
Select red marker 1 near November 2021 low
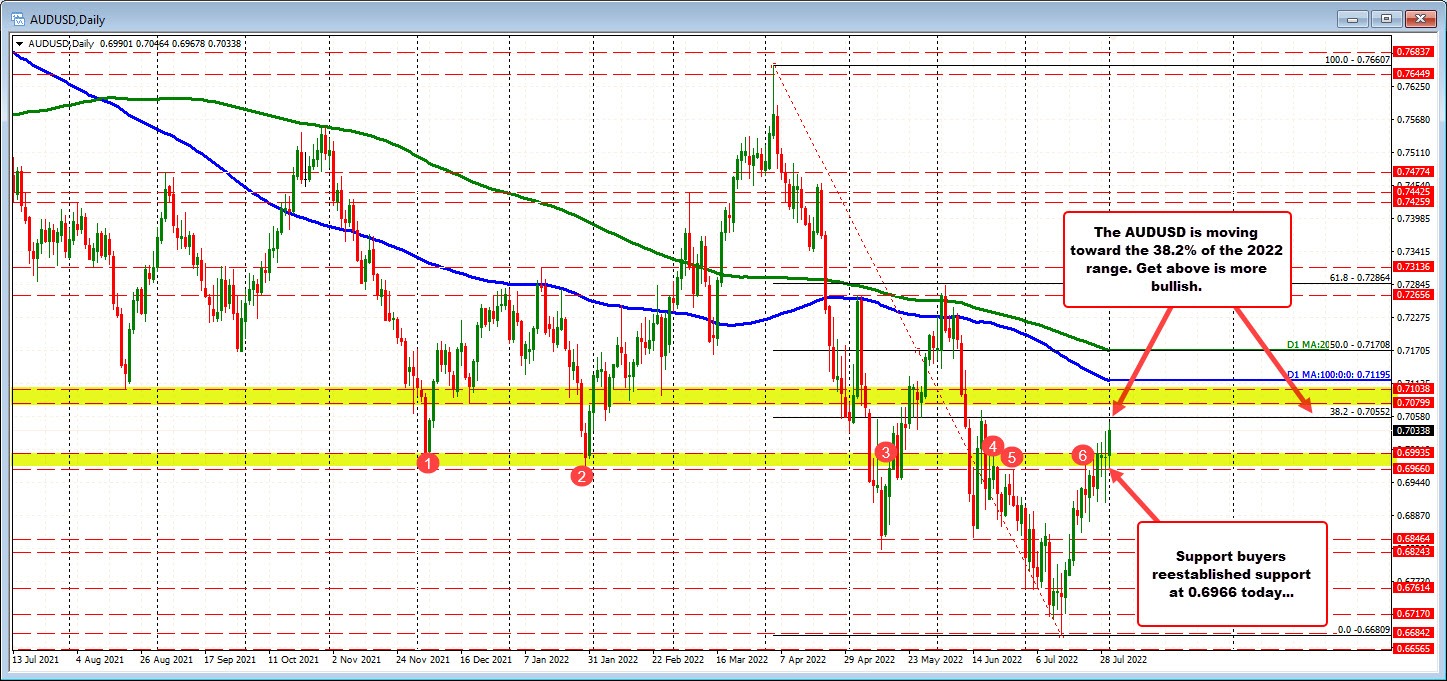click(x=429, y=462)
